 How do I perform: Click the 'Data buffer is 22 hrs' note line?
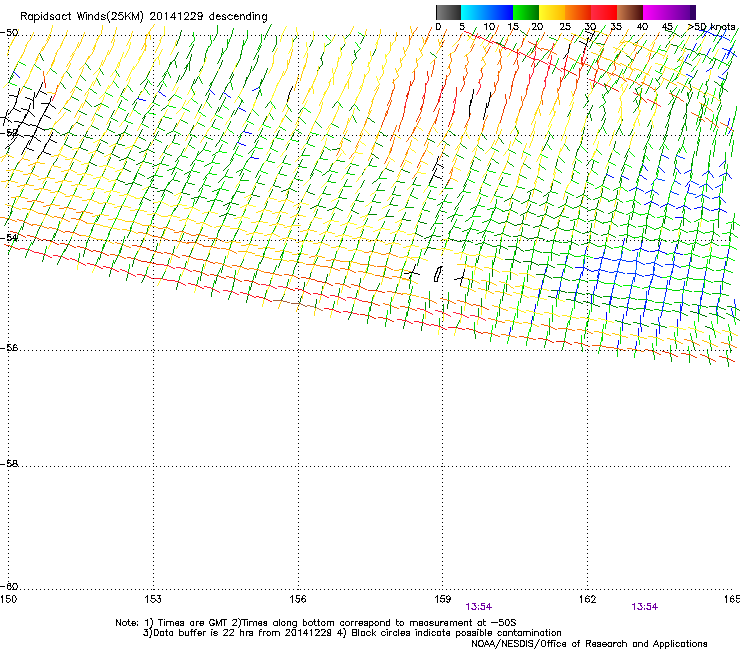pyautogui.click(x=352, y=633)
